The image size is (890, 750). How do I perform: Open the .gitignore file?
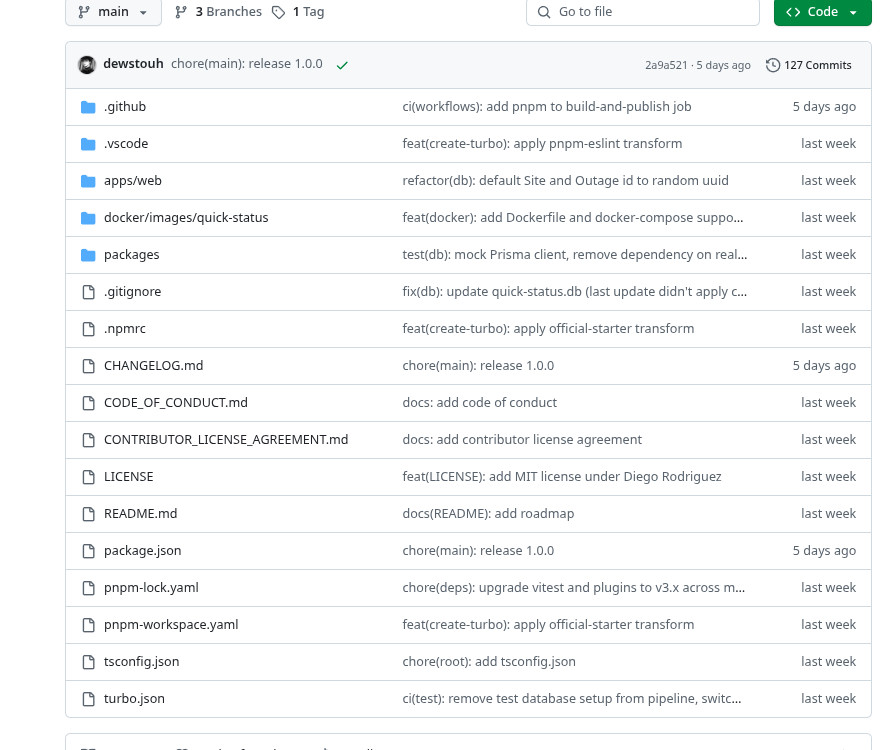[x=132, y=292]
